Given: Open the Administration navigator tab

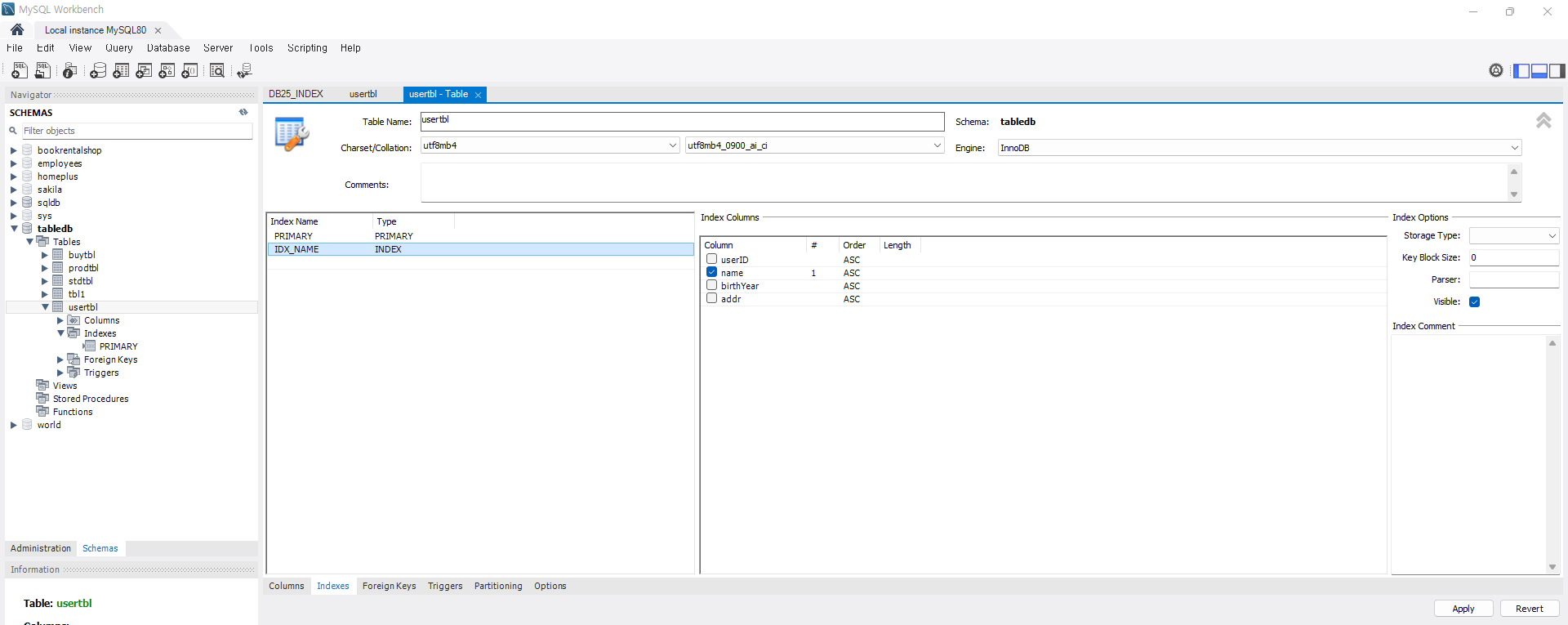Looking at the screenshot, I should click(41, 548).
